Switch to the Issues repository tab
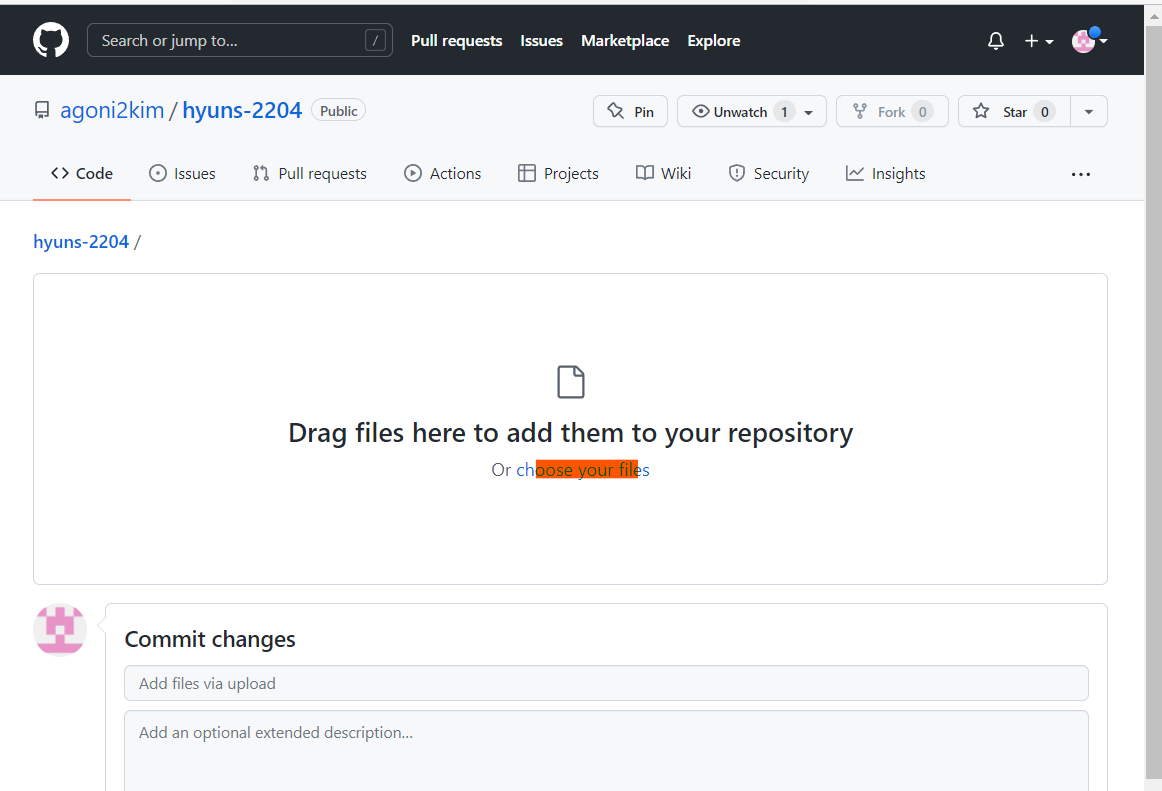 point(182,173)
